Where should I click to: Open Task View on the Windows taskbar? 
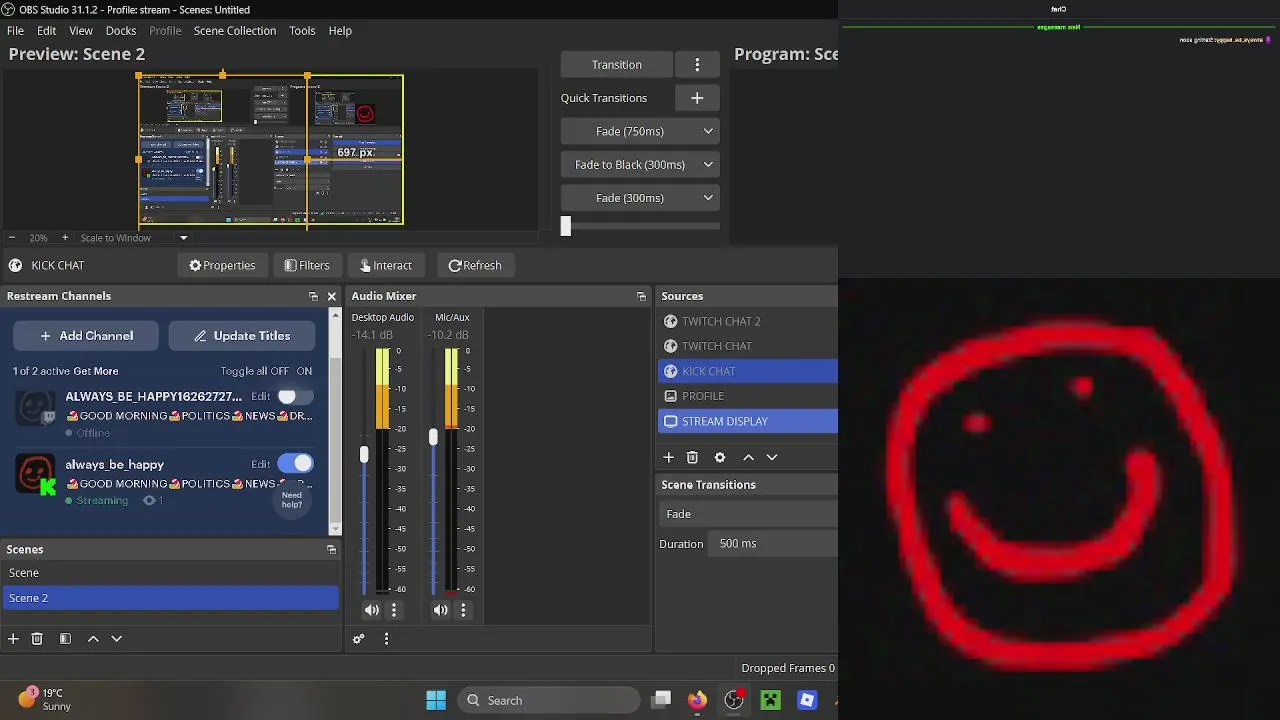[x=661, y=700]
